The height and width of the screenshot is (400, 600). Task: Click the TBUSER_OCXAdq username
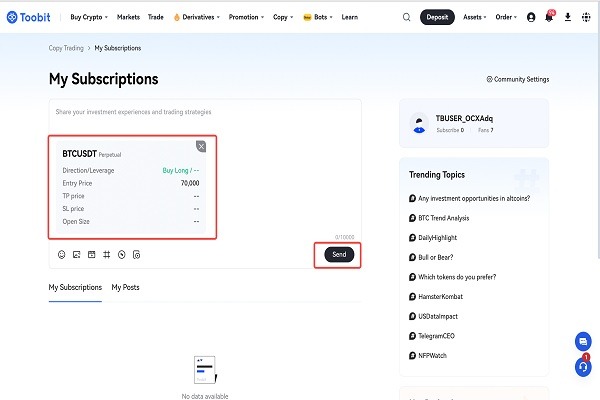point(464,118)
